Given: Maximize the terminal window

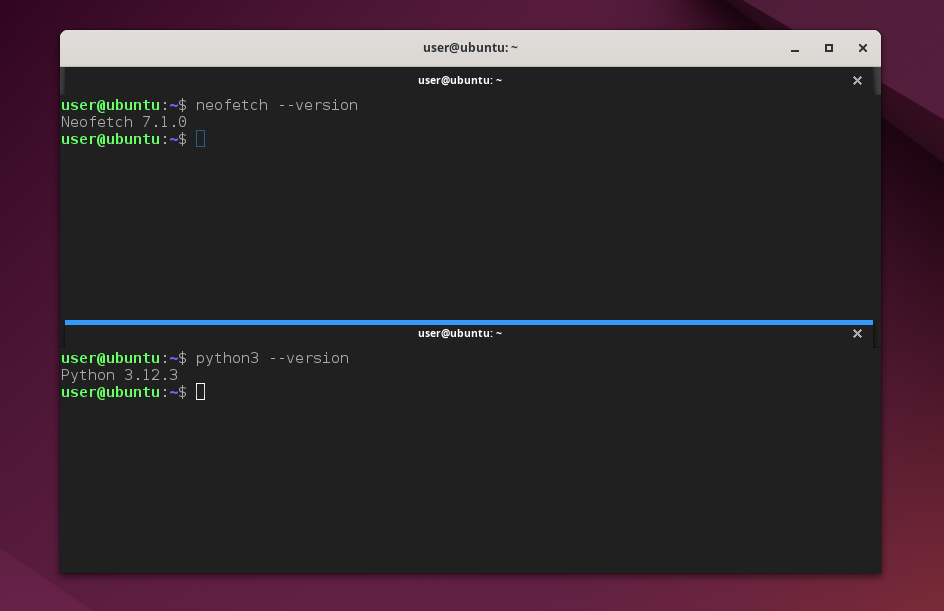Looking at the screenshot, I should pyautogui.click(x=829, y=48).
